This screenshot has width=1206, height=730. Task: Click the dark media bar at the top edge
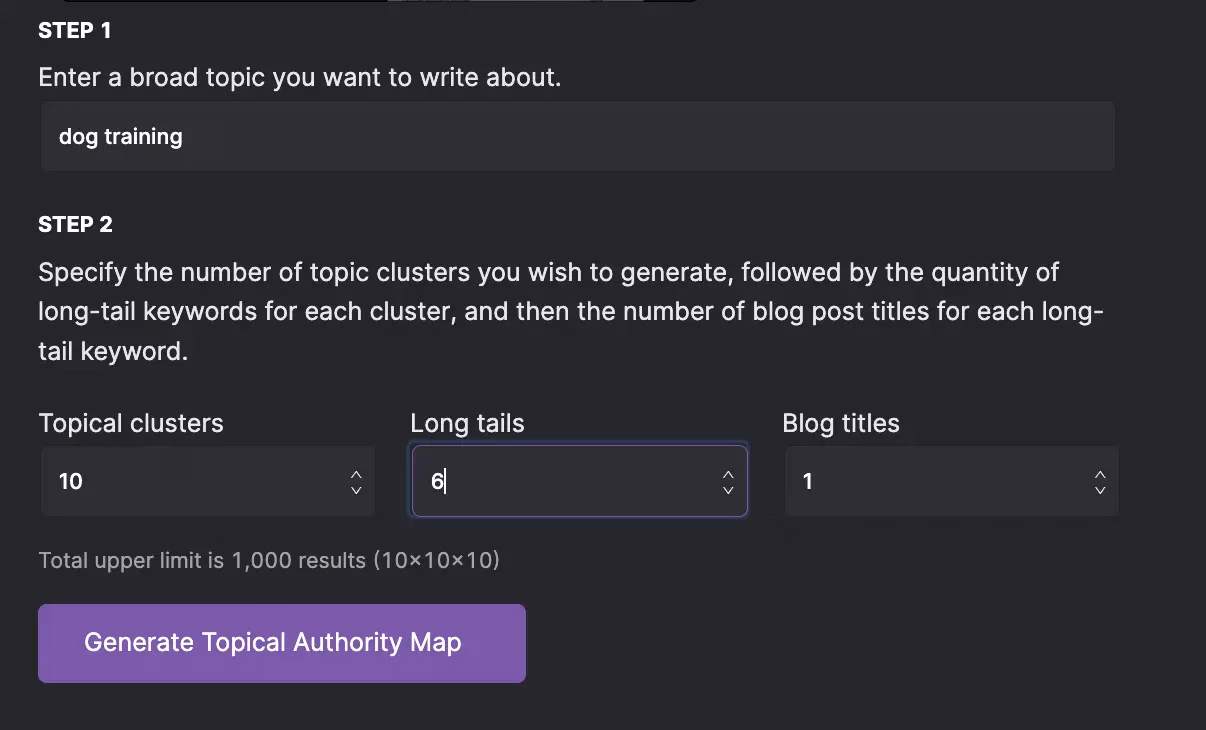pos(380,1)
